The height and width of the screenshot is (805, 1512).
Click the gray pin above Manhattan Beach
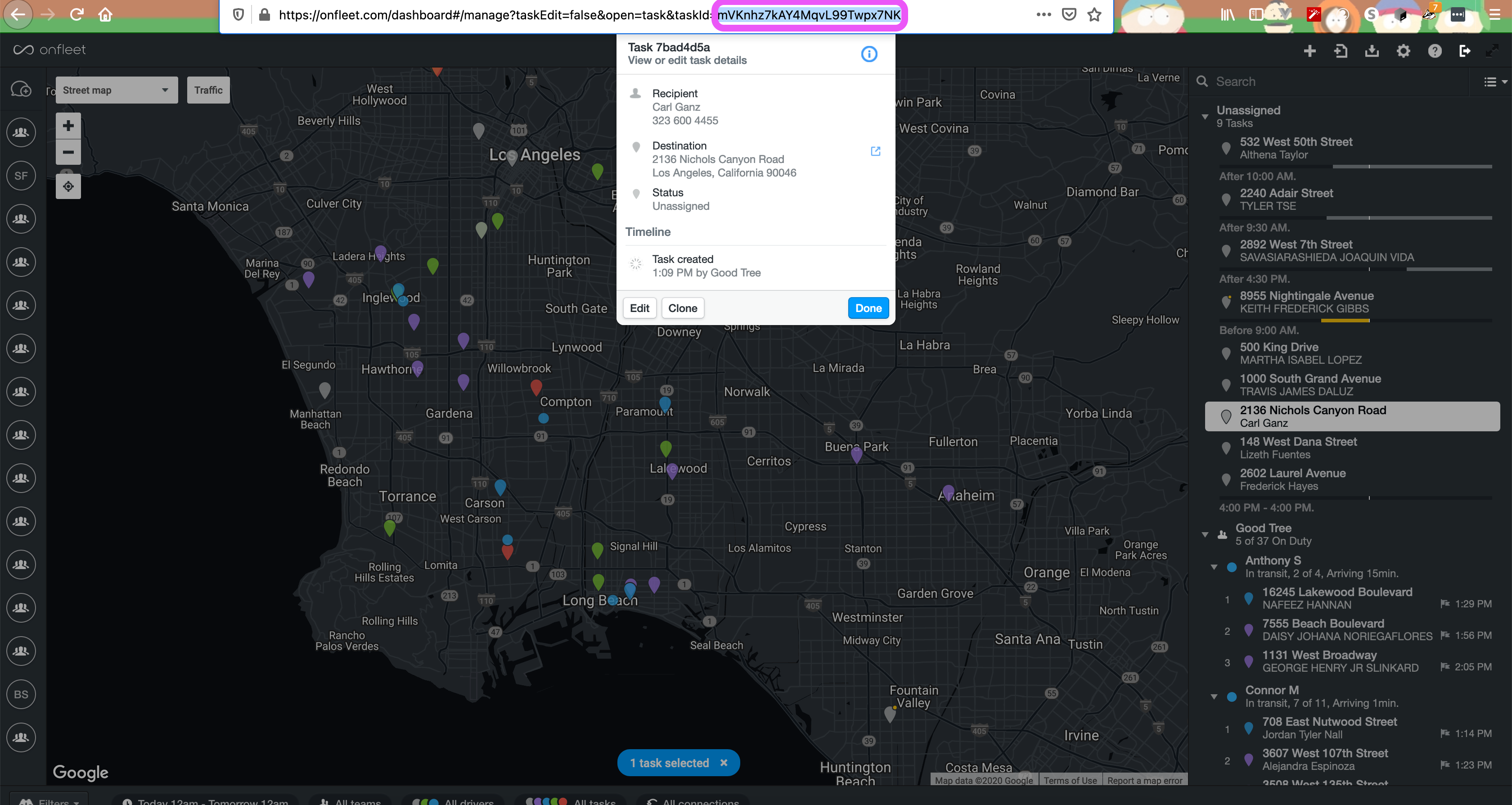pos(324,389)
